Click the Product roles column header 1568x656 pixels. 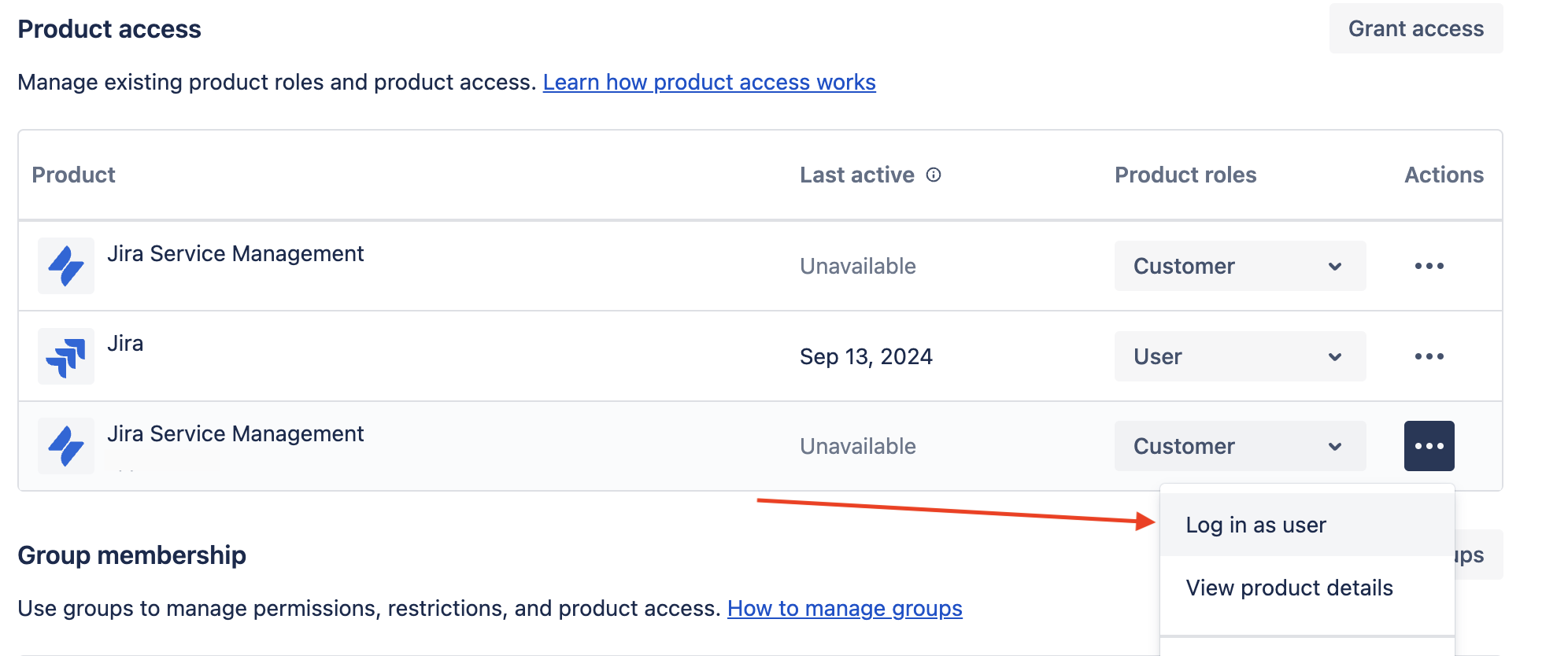tap(1185, 175)
